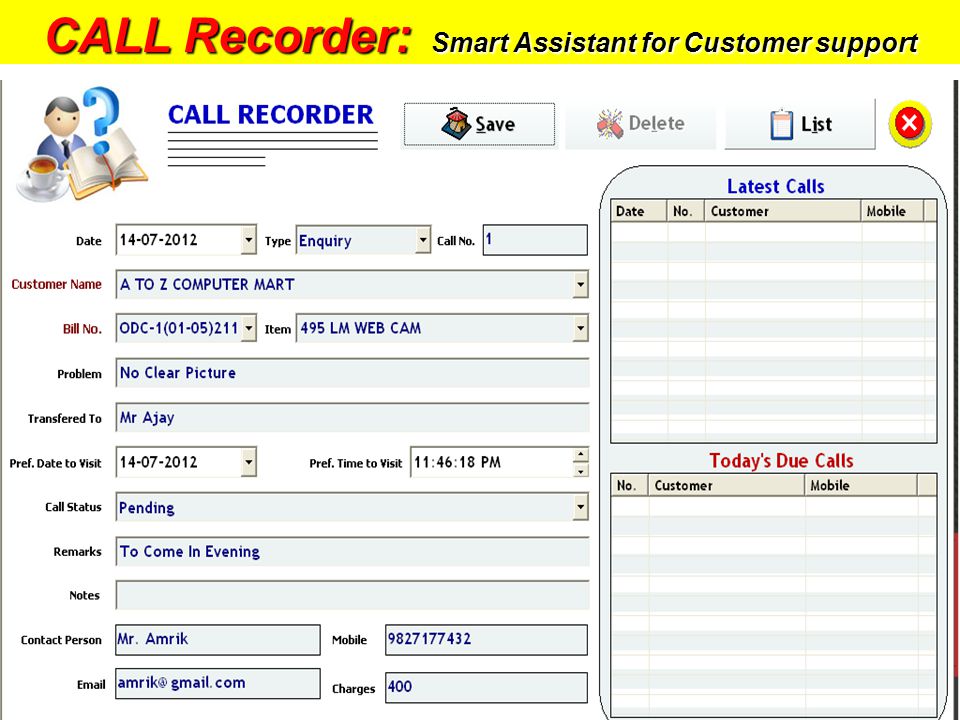Expand the Item dropdown arrow
This screenshot has height=720, width=960.
pos(580,328)
